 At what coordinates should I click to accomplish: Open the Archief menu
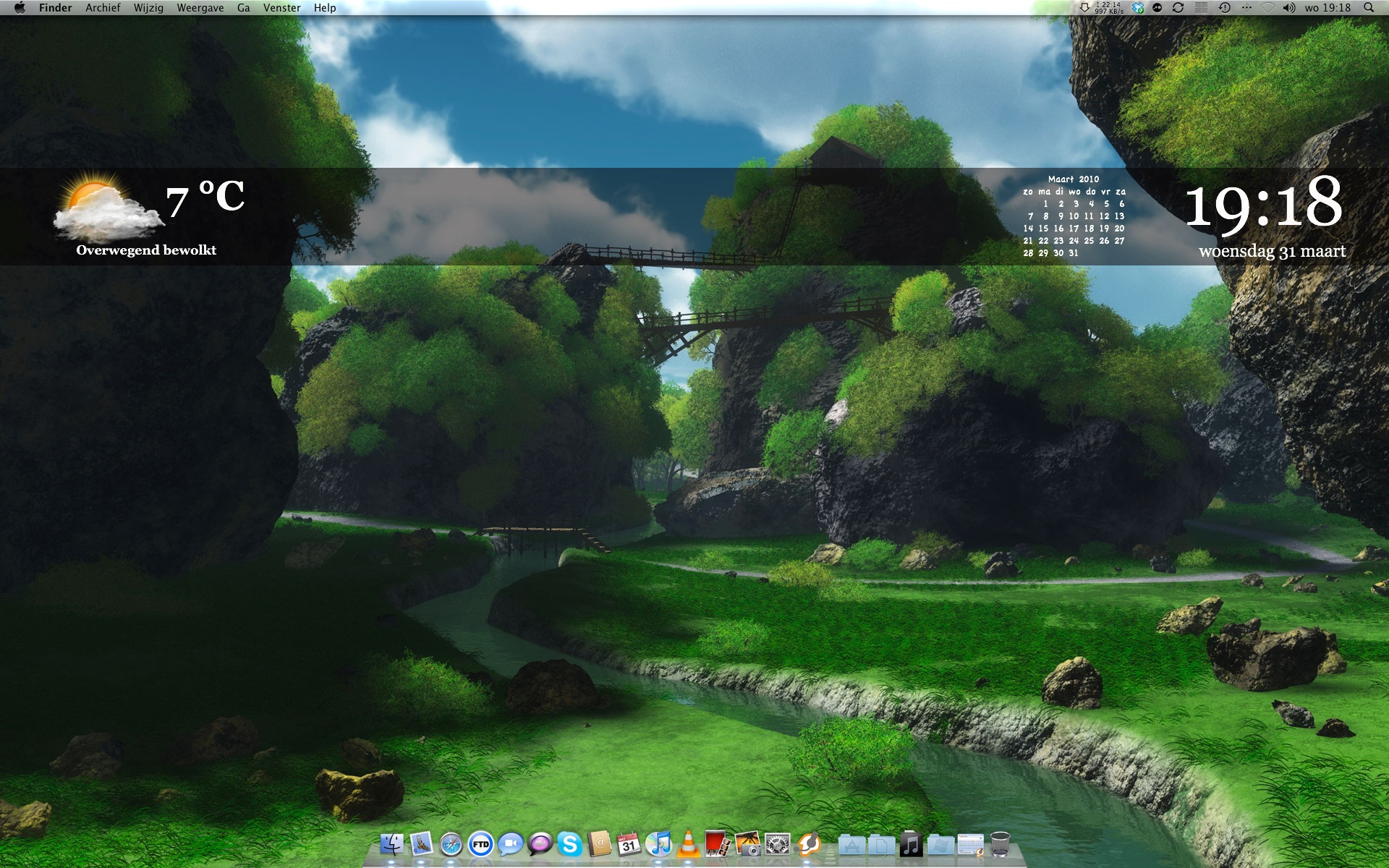click(x=103, y=8)
